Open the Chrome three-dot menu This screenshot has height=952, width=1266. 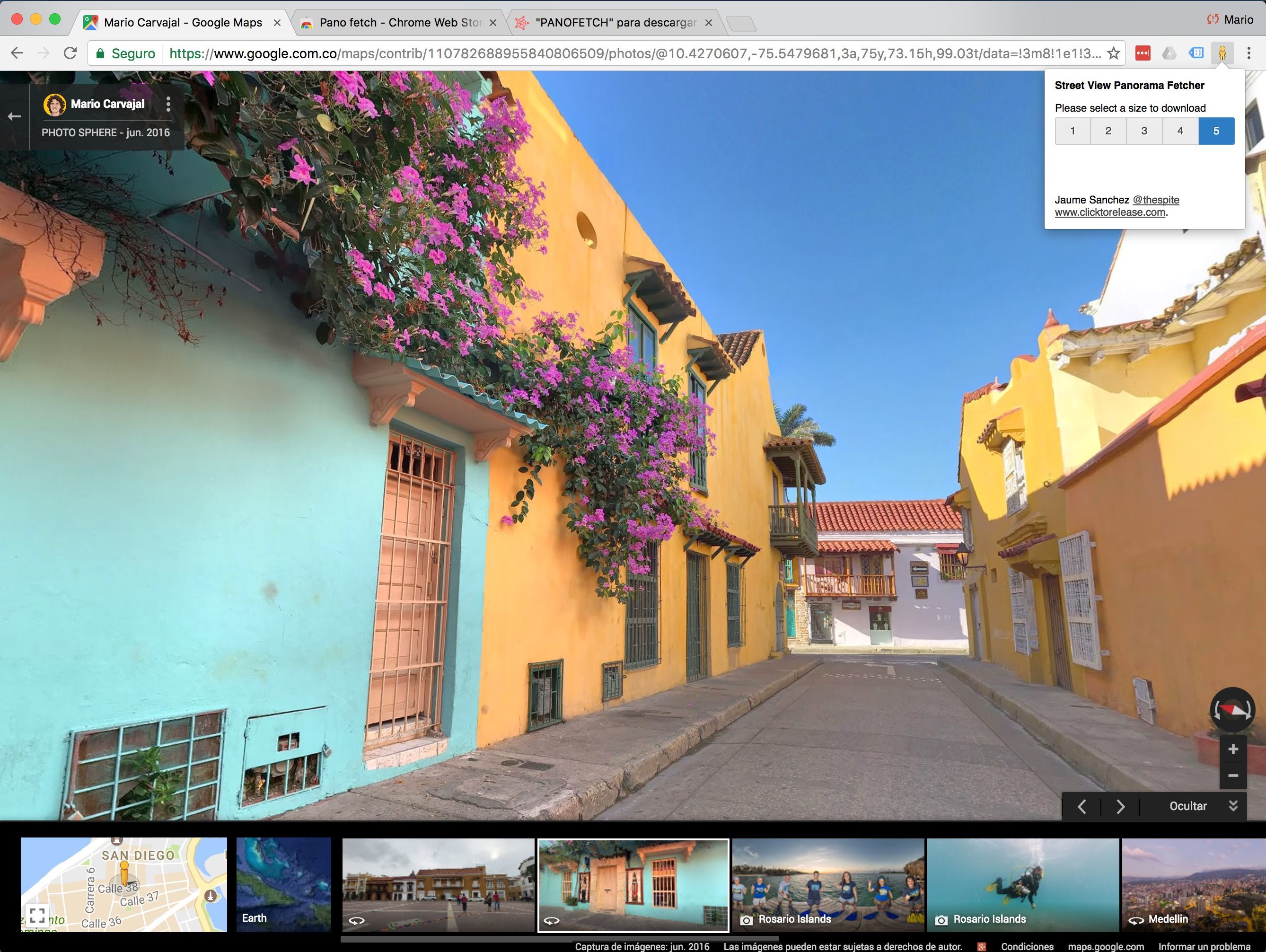pyautogui.click(x=1249, y=53)
